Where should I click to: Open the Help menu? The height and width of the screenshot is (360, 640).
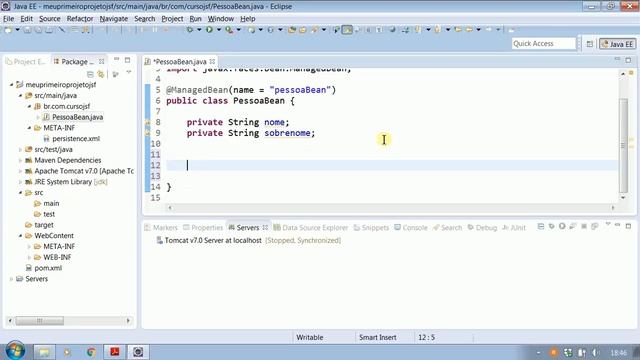pos(247,19)
